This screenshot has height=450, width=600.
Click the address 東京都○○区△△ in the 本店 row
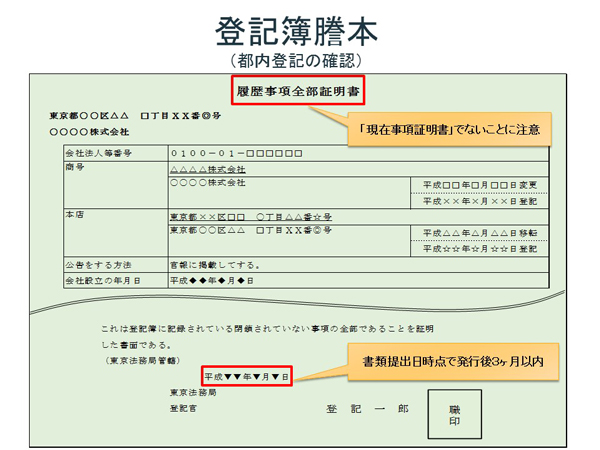tap(251, 230)
